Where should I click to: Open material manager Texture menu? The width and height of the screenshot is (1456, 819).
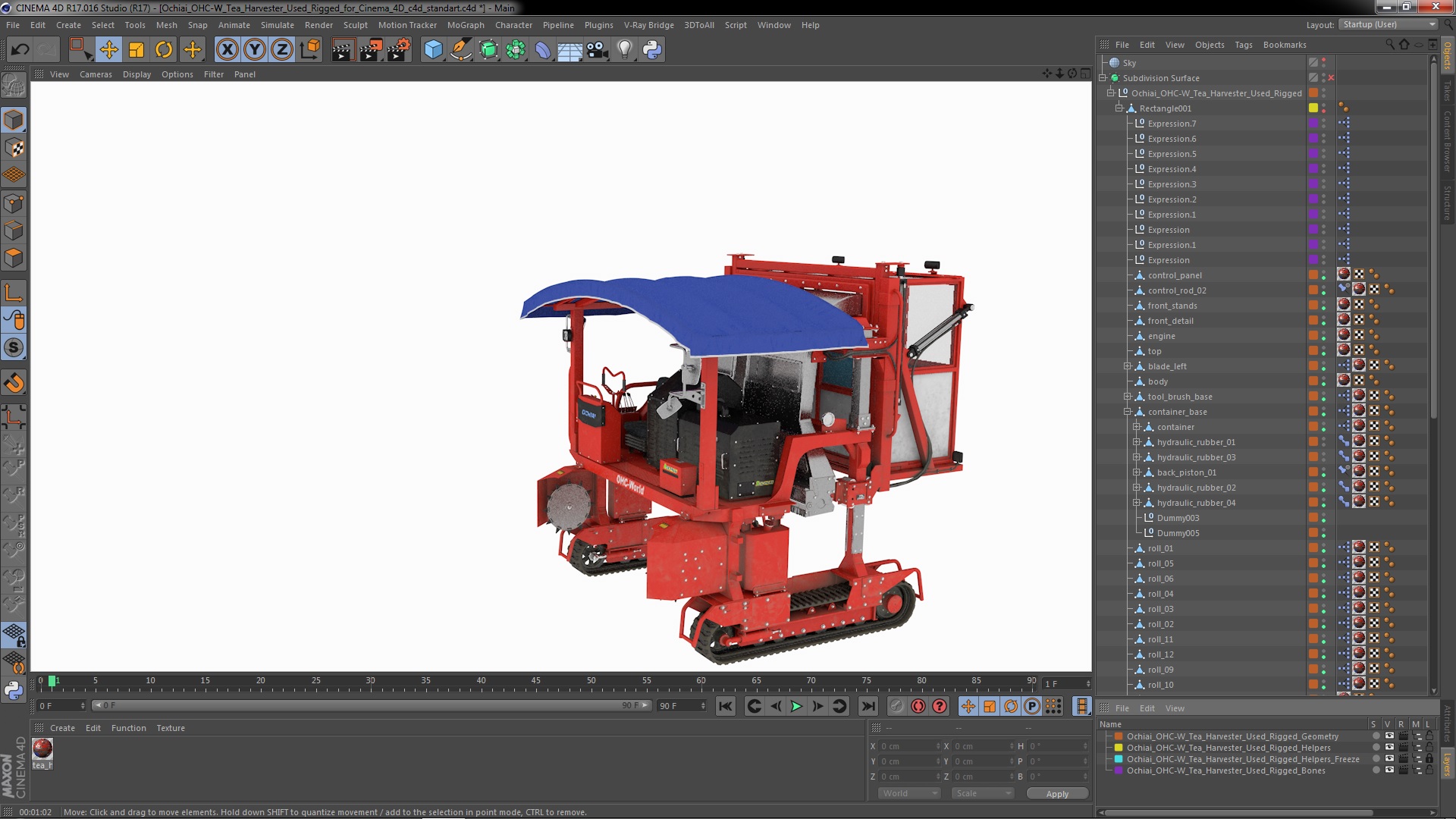171,728
